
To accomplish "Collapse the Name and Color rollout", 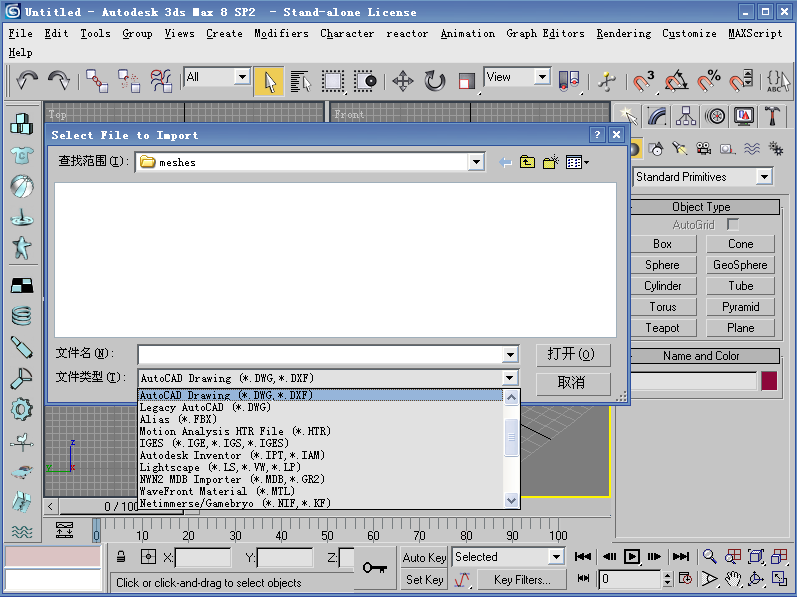I will click(x=704, y=356).
